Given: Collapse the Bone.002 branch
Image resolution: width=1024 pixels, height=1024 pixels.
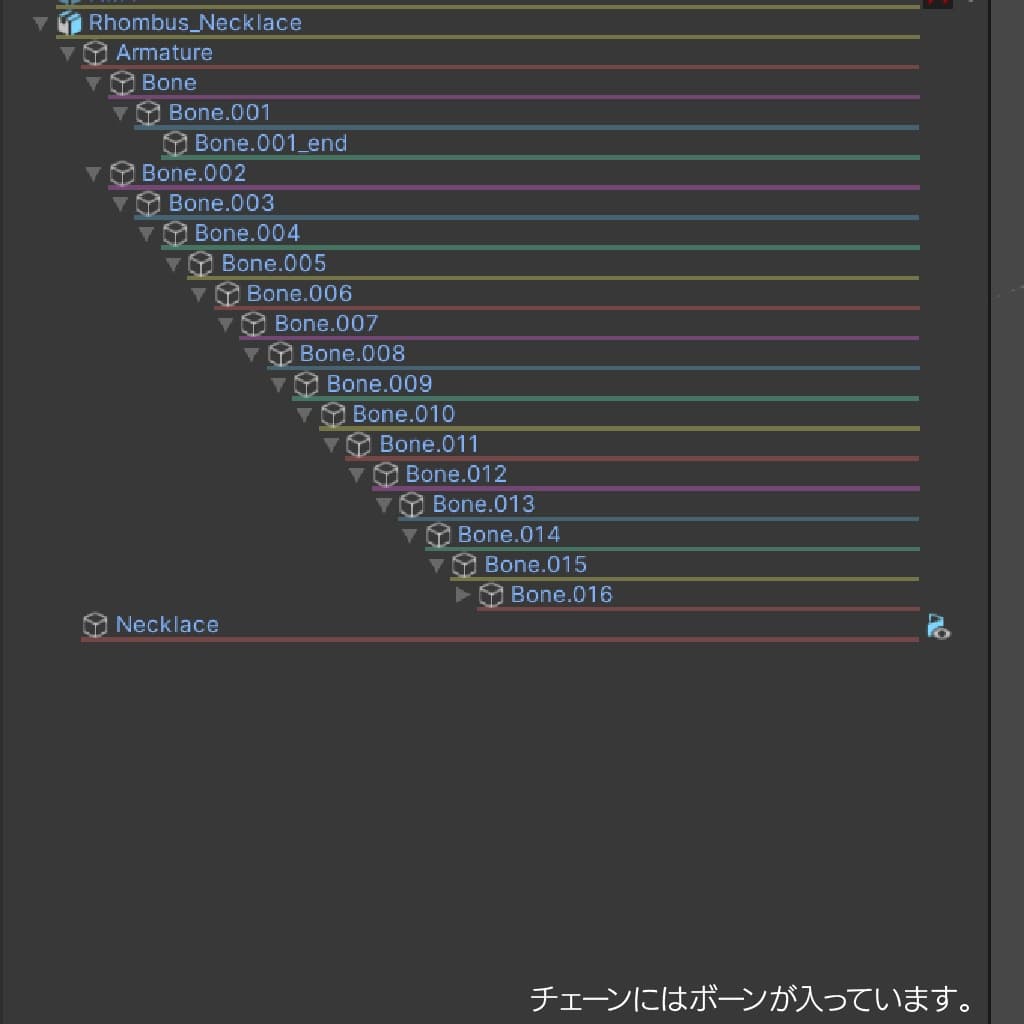Looking at the screenshot, I should coord(93,173).
